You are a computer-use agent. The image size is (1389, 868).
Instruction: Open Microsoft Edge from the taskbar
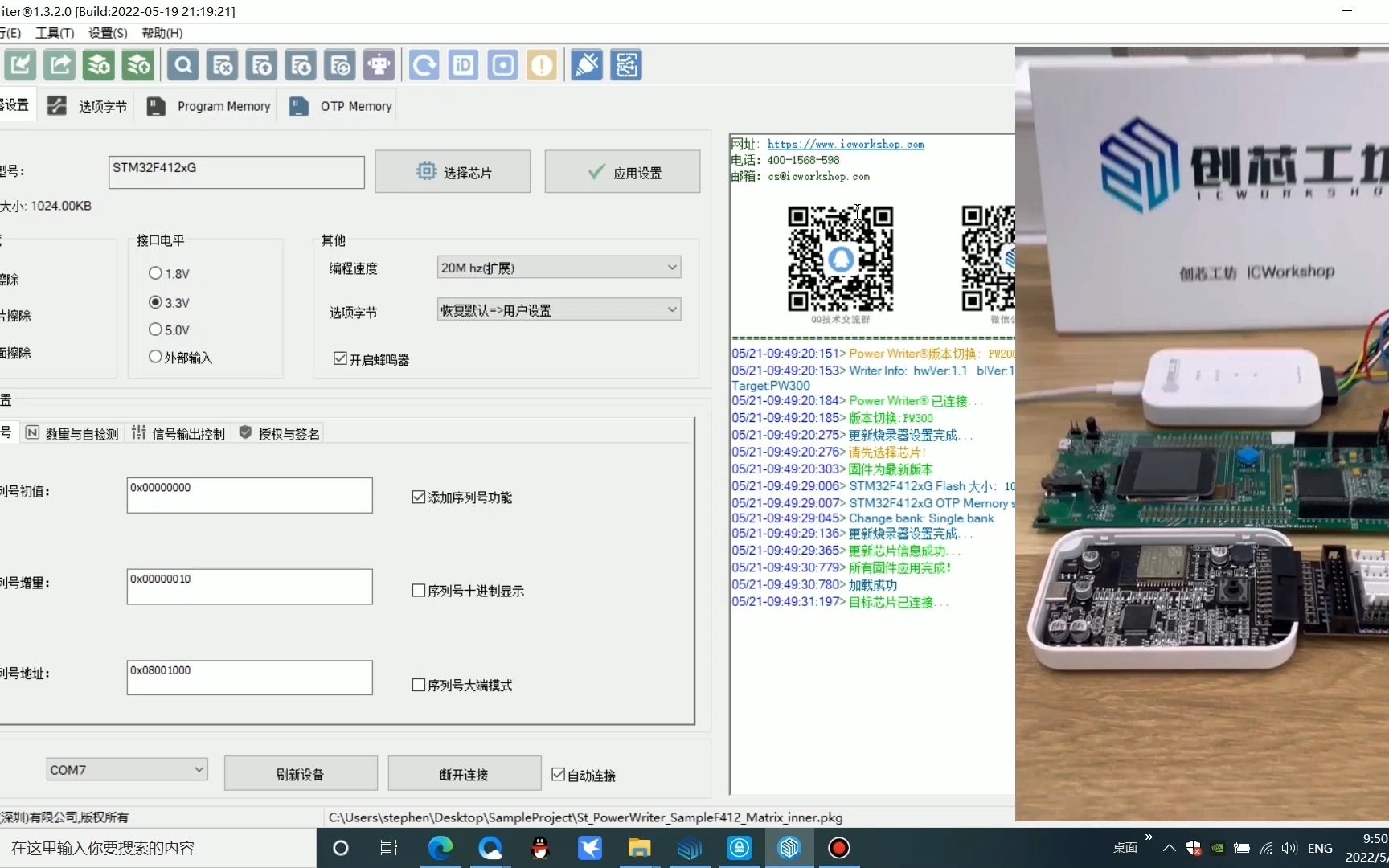coord(440,848)
